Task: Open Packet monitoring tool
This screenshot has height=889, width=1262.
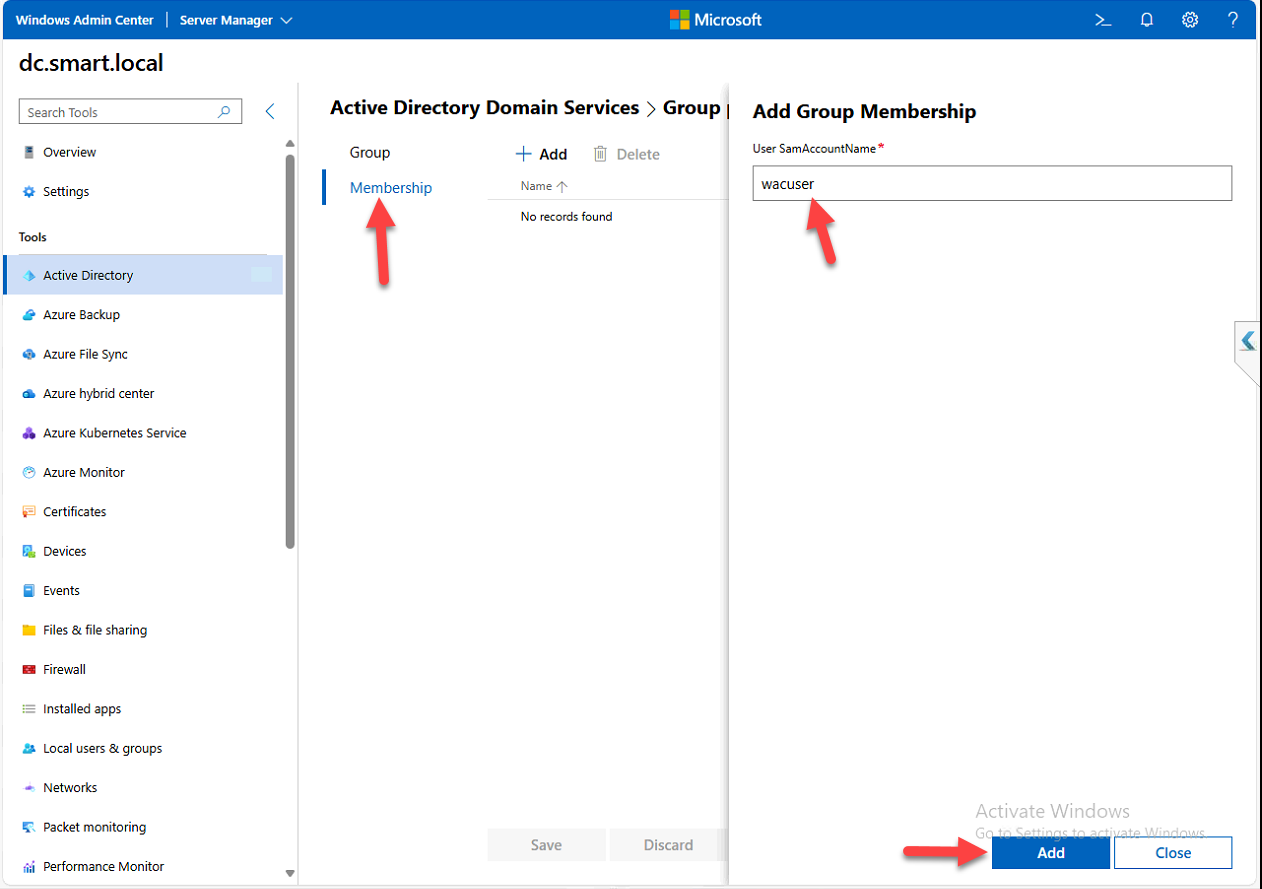Action: pyautogui.click(x=143, y=827)
